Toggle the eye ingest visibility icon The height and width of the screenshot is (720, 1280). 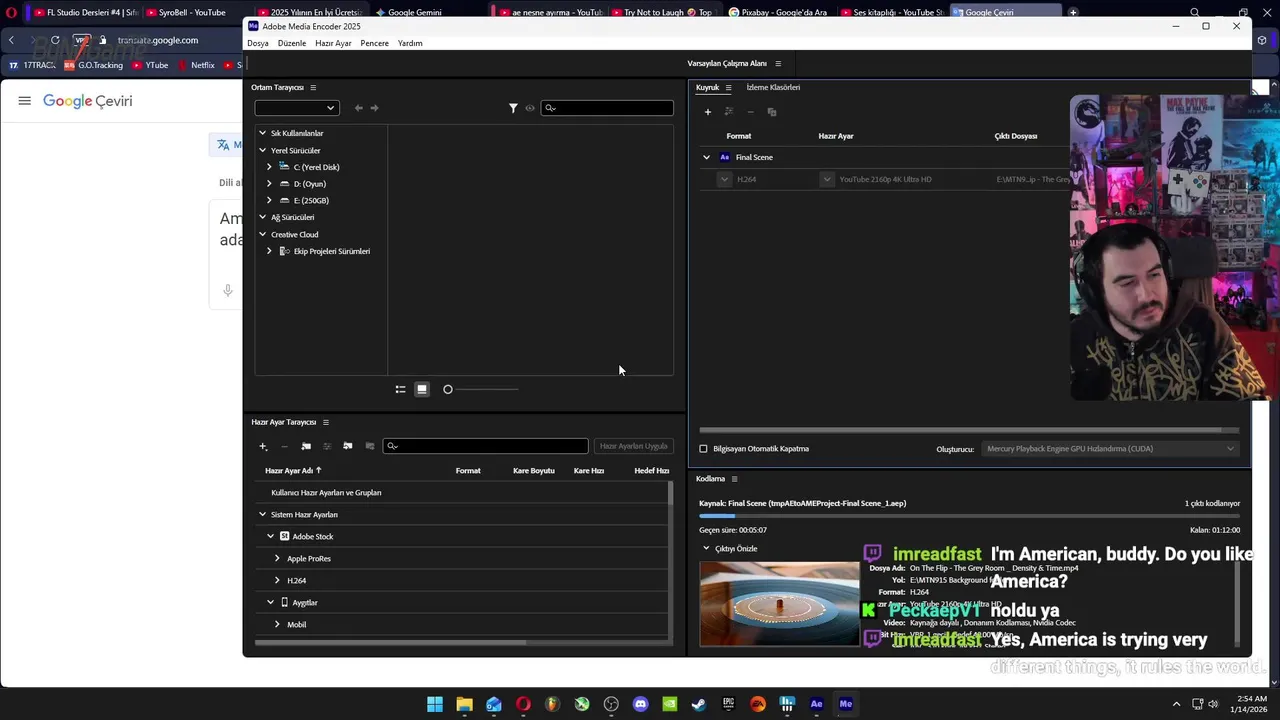(x=530, y=108)
